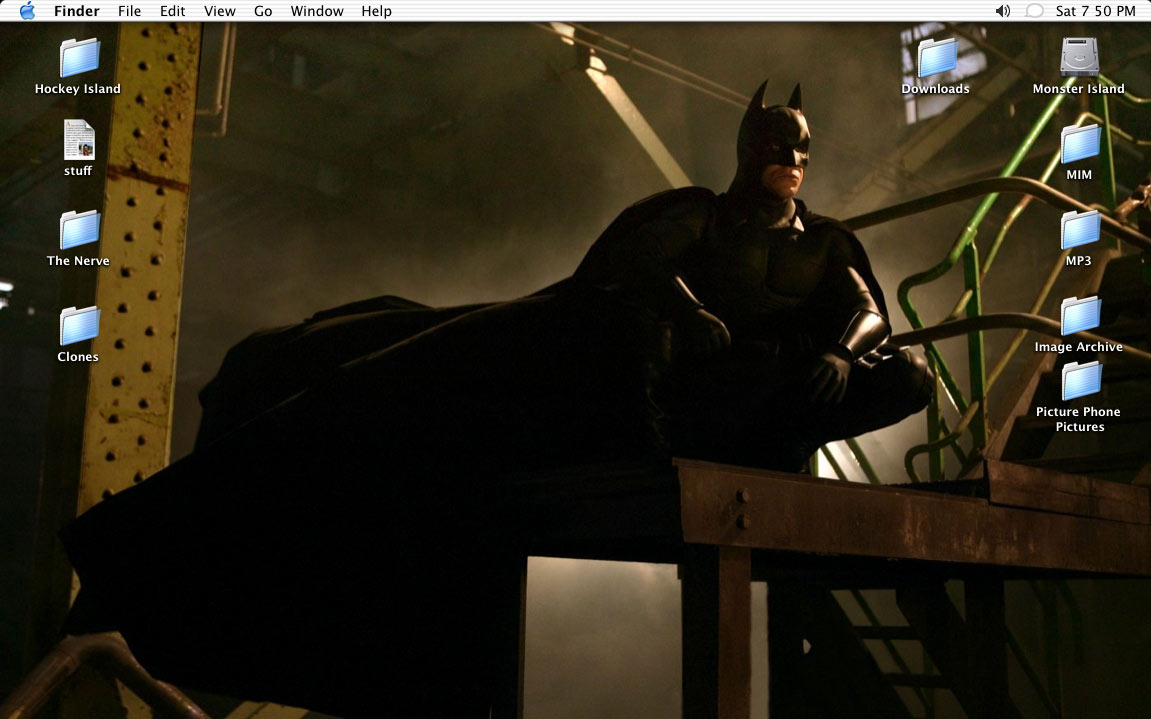Screen dimensions: 1151x719
Task: Select the Image Archive folder icon
Action: [1081, 315]
